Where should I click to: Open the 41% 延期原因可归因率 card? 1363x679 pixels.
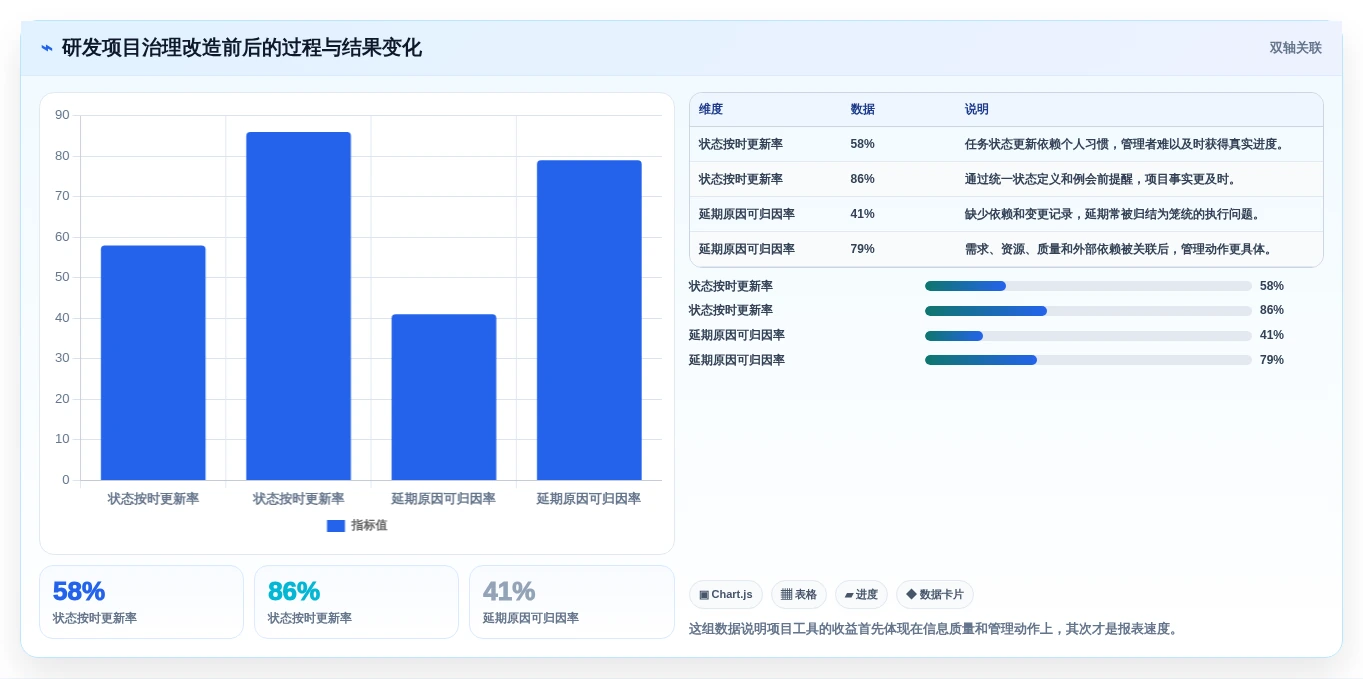coord(572,602)
